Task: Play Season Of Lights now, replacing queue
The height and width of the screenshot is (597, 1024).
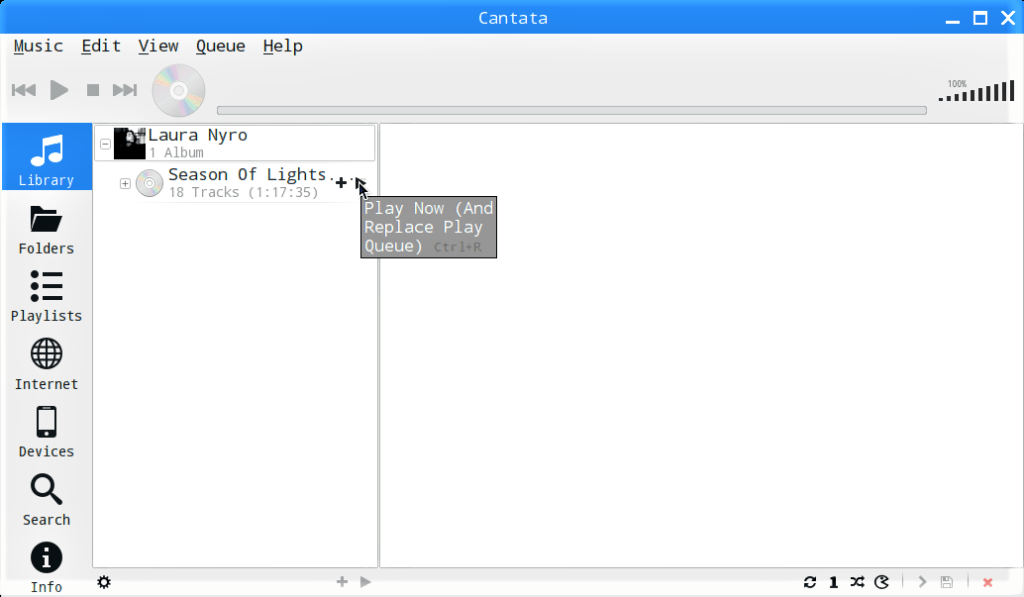Action: click(360, 183)
